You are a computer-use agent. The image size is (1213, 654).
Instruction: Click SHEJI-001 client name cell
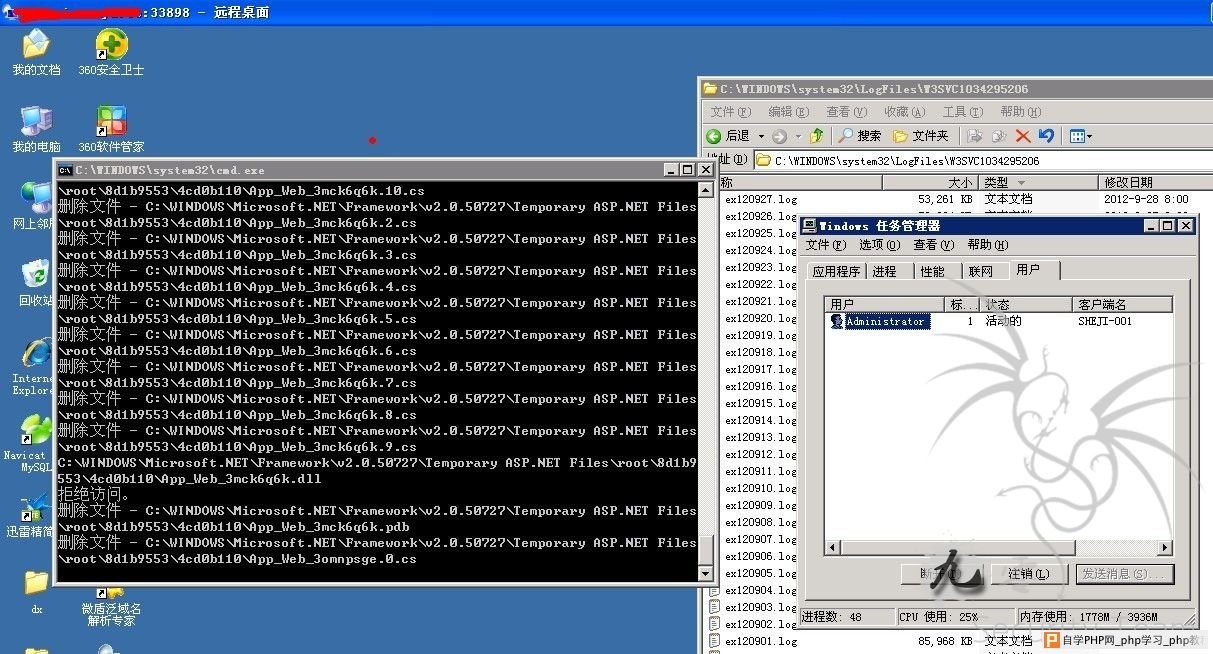(x=1105, y=321)
